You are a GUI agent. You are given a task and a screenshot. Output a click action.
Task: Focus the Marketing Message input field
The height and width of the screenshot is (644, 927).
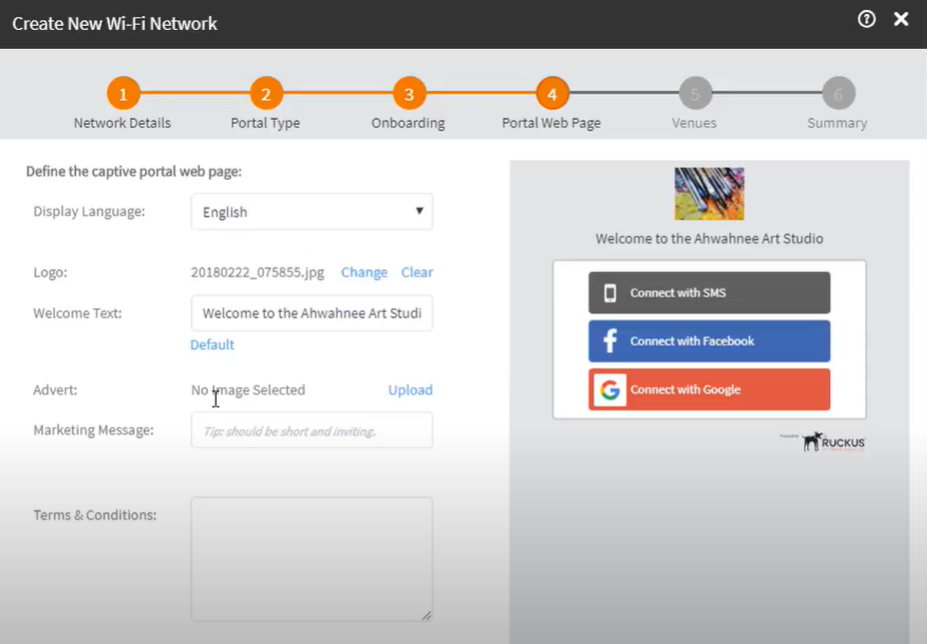tap(311, 431)
